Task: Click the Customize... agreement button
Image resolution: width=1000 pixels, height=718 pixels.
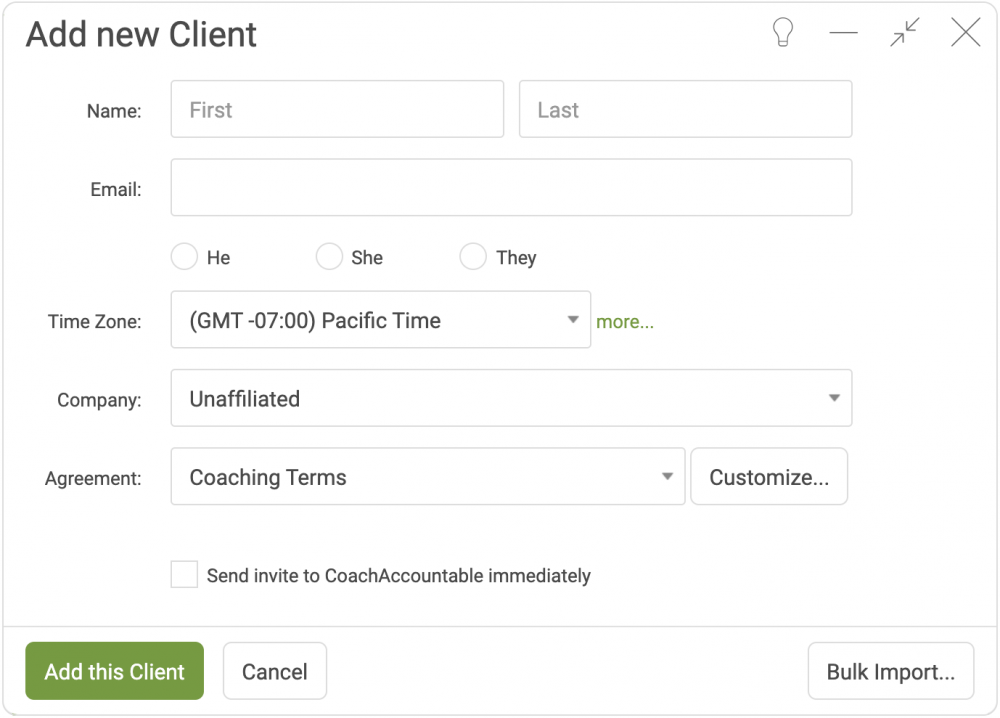Action: pos(769,476)
